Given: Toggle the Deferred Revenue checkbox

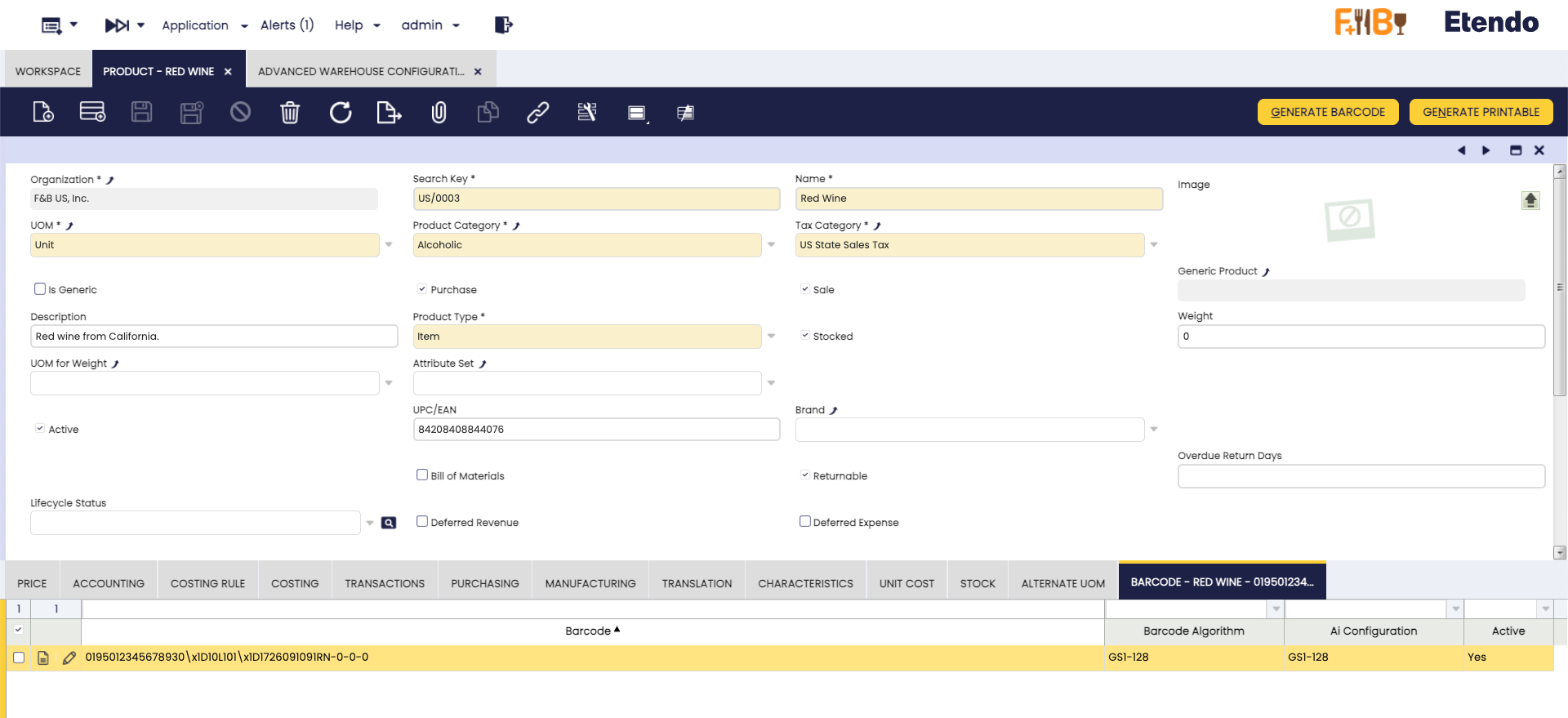Looking at the screenshot, I should click(x=422, y=522).
